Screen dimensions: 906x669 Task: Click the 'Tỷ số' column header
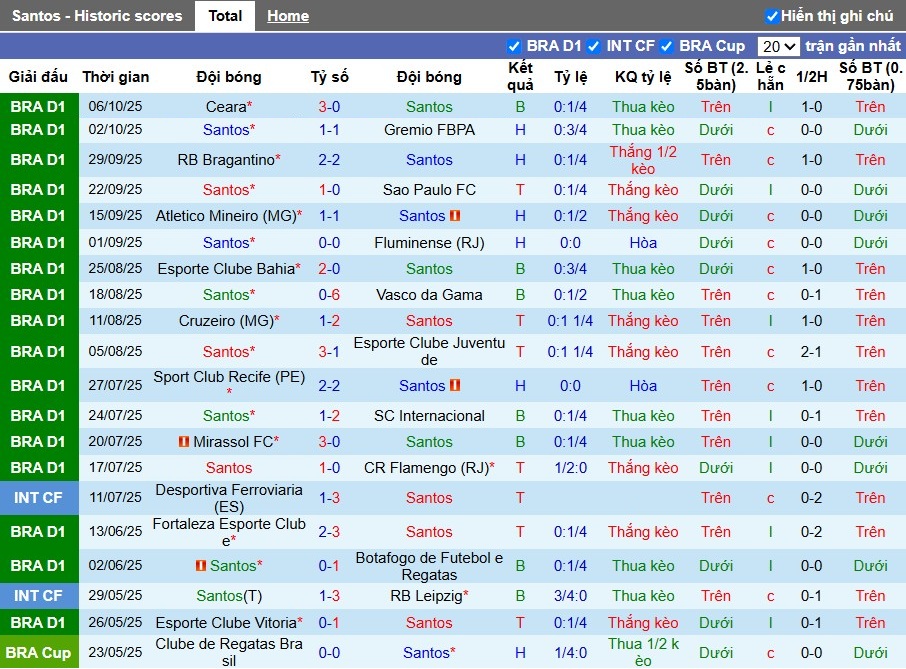pyautogui.click(x=329, y=77)
